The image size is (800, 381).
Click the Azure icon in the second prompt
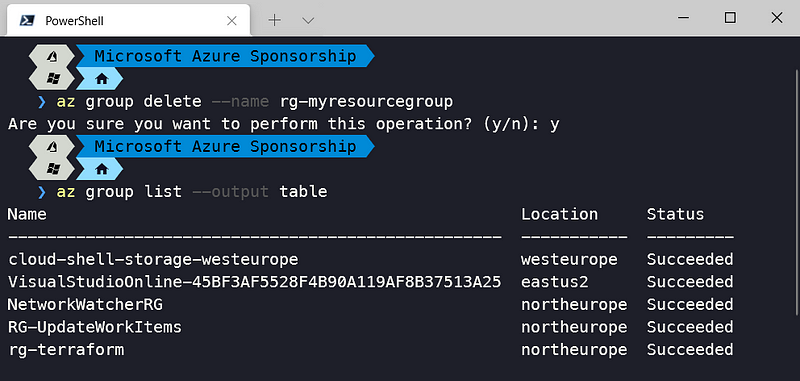pyautogui.click(x=52, y=147)
